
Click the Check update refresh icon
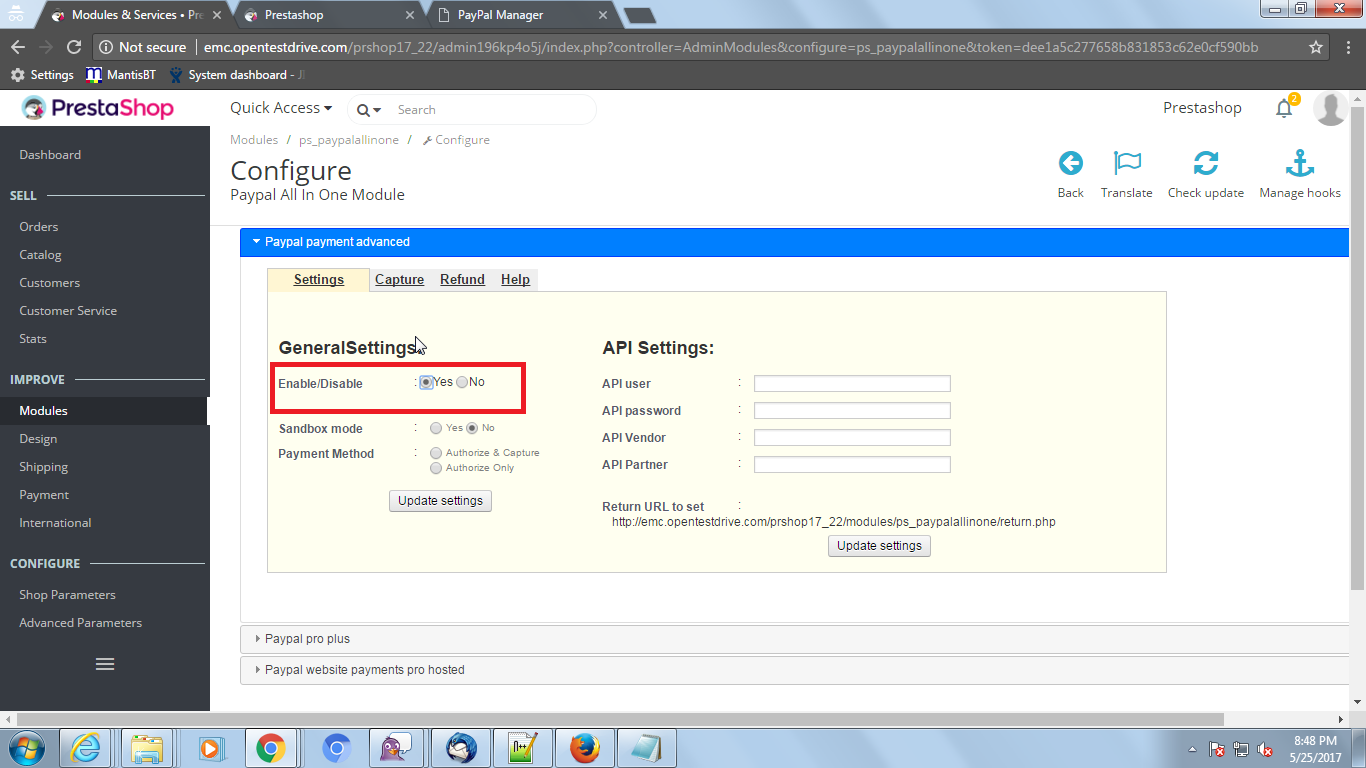click(x=1206, y=163)
